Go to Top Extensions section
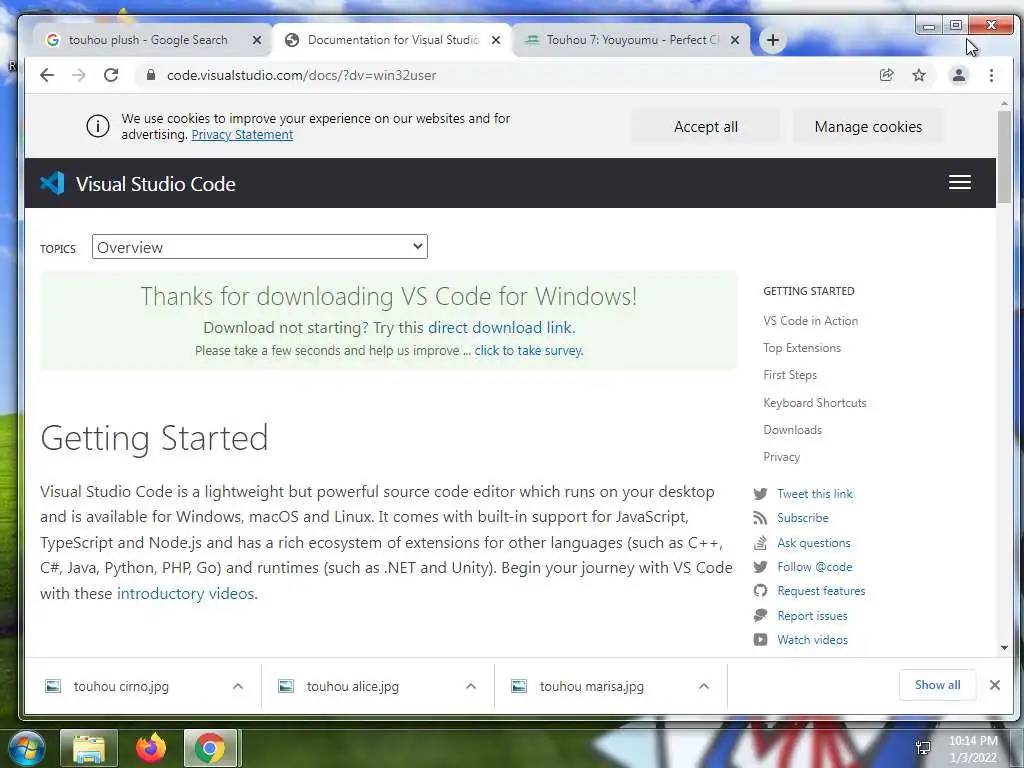This screenshot has width=1024, height=768. pos(802,348)
